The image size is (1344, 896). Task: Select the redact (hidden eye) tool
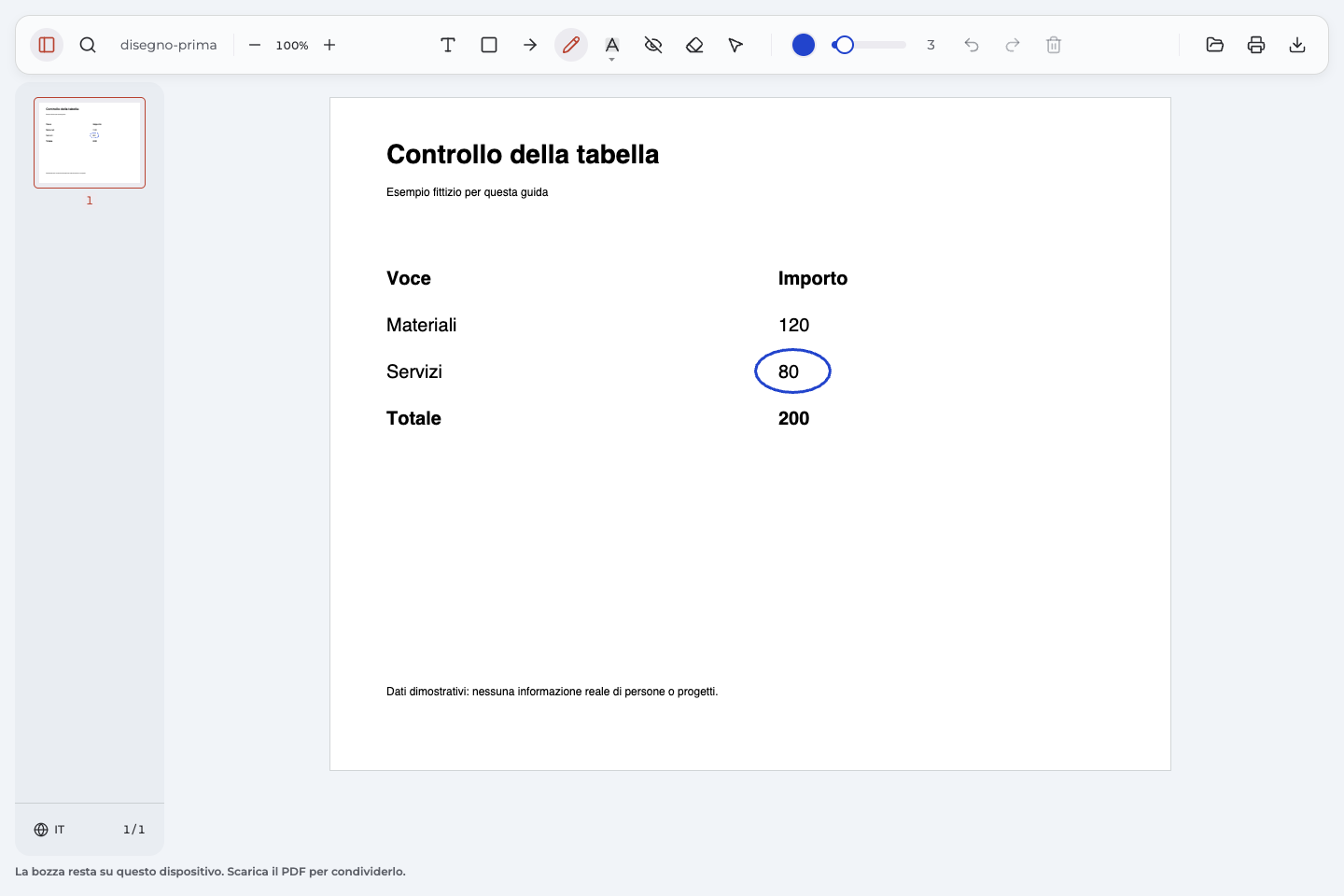pos(653,45)
